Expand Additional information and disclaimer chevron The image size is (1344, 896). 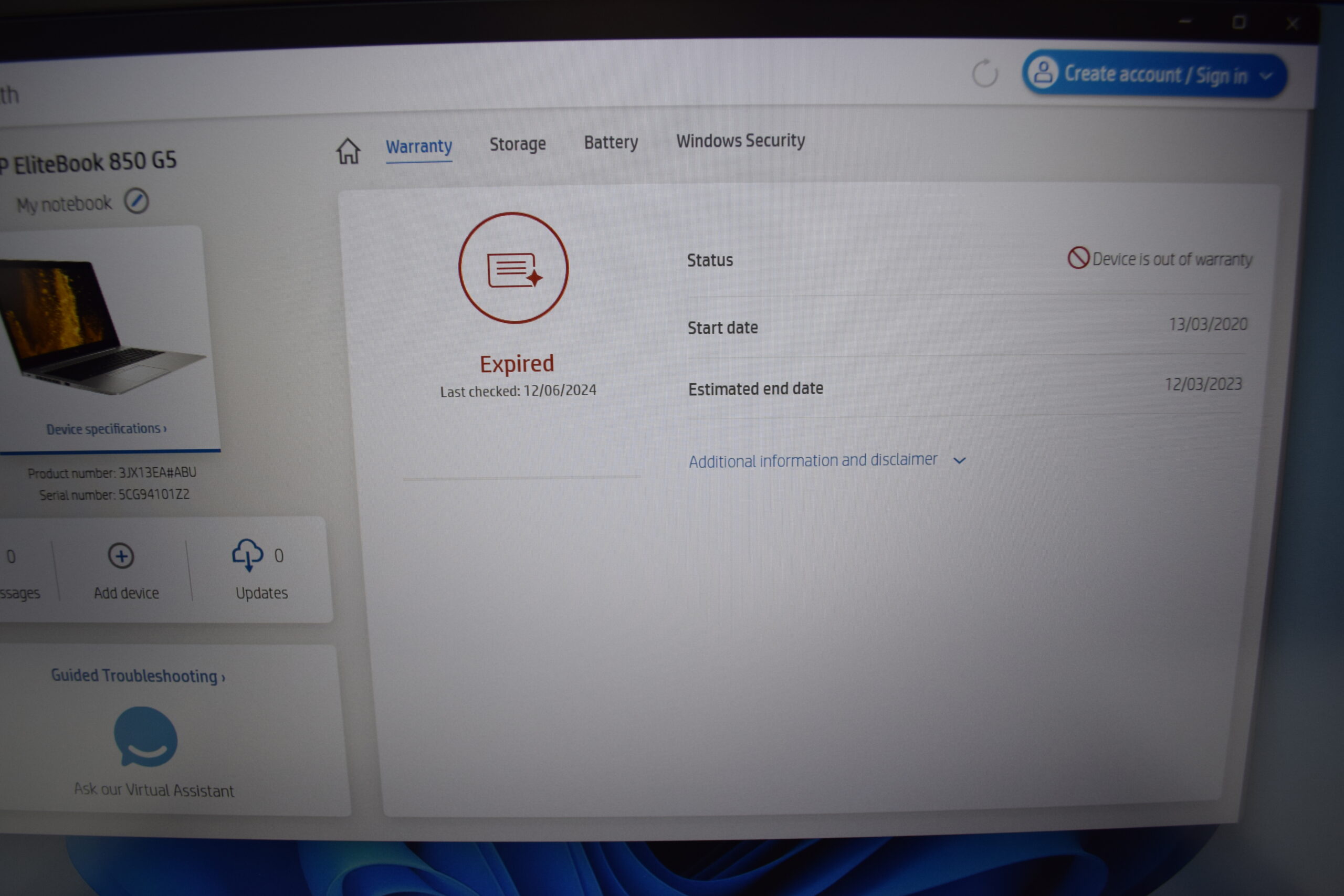click(x=959, y=460)
